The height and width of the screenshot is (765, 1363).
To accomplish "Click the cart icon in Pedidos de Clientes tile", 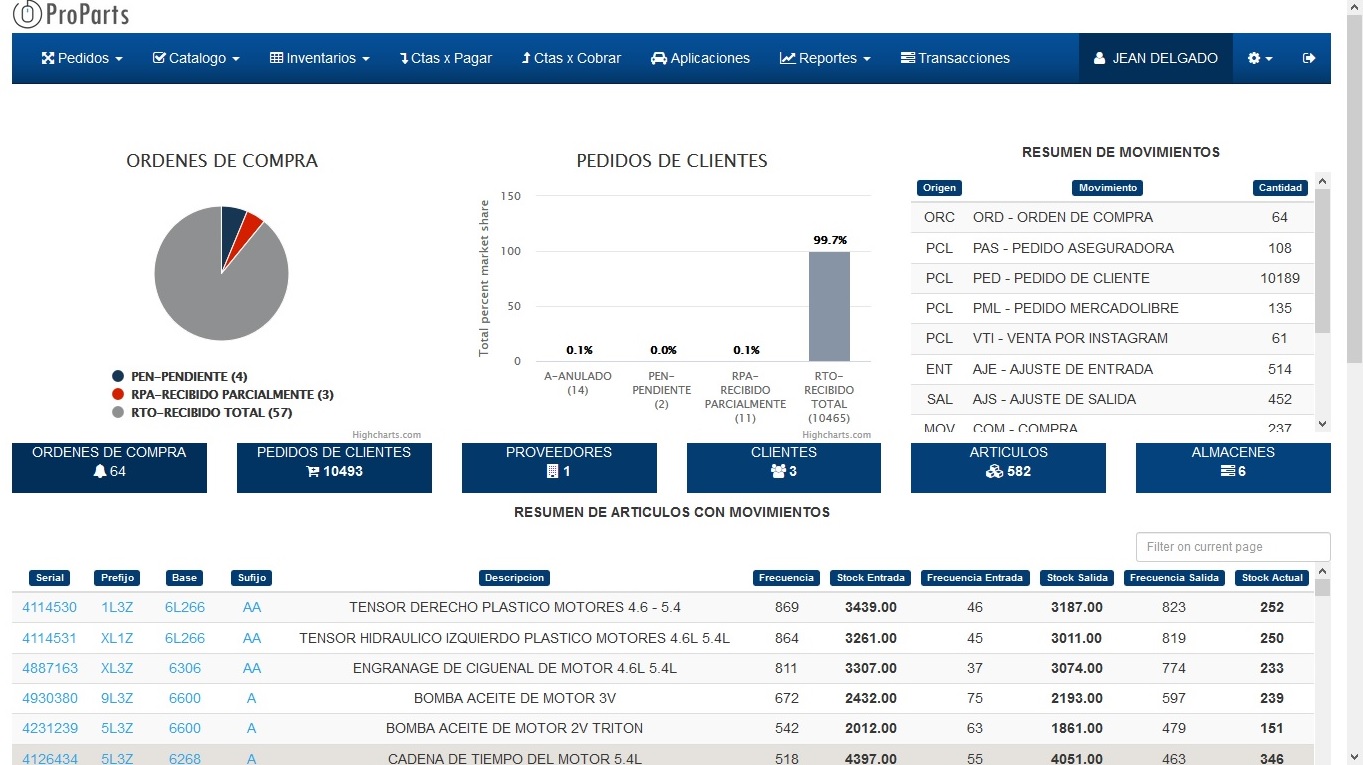I will coord(312,471).
